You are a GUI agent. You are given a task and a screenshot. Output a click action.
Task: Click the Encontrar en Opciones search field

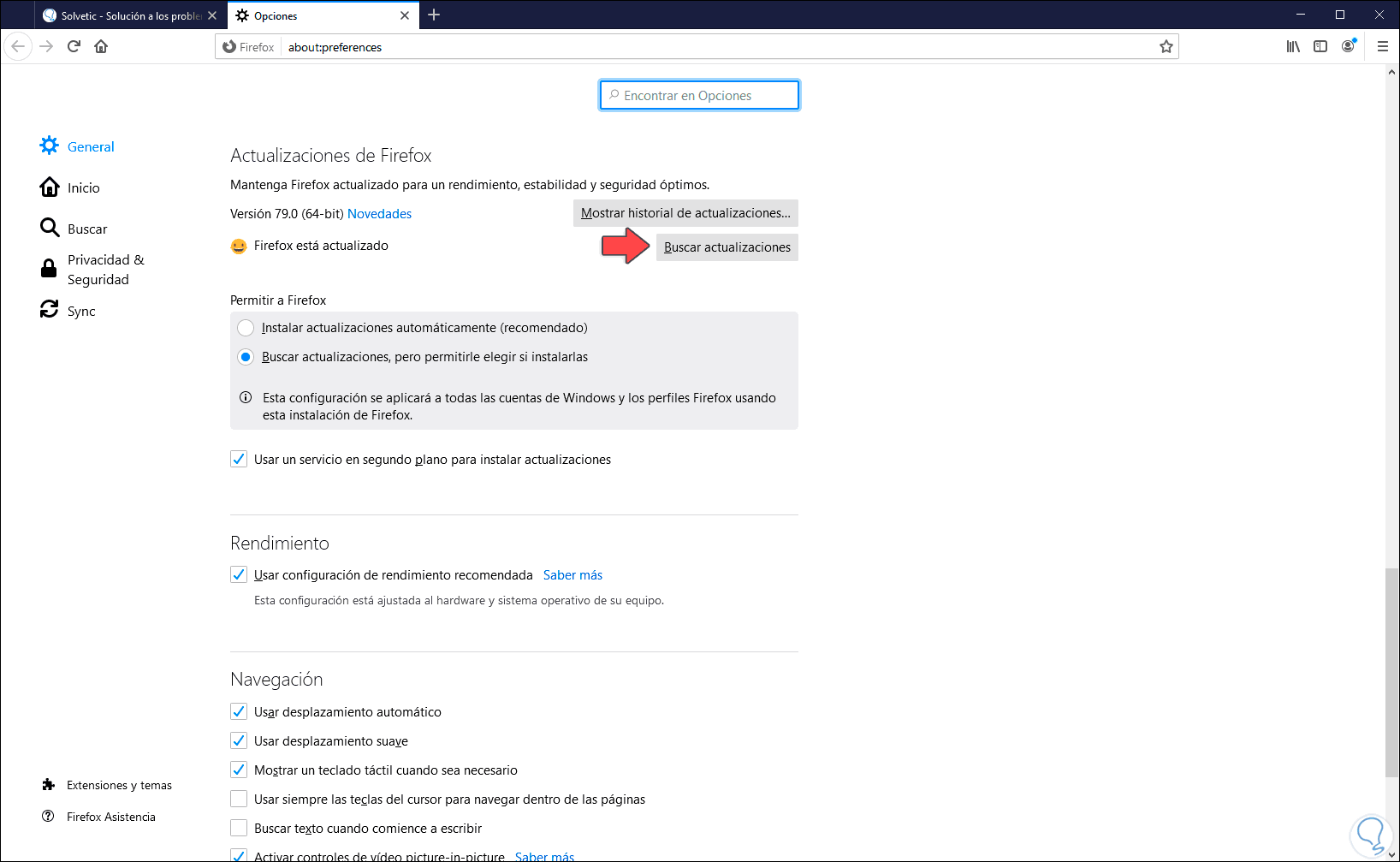tap(699, 95)
